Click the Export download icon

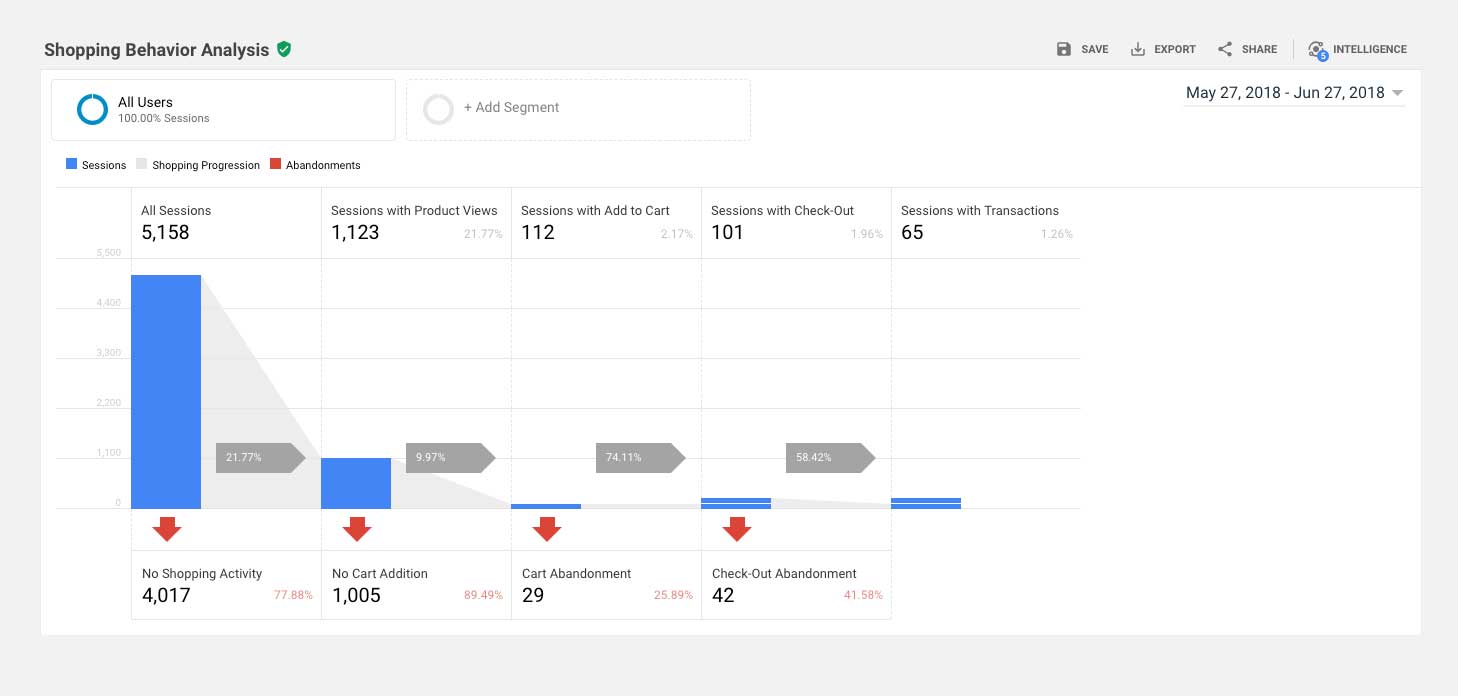click(1137, 49)
